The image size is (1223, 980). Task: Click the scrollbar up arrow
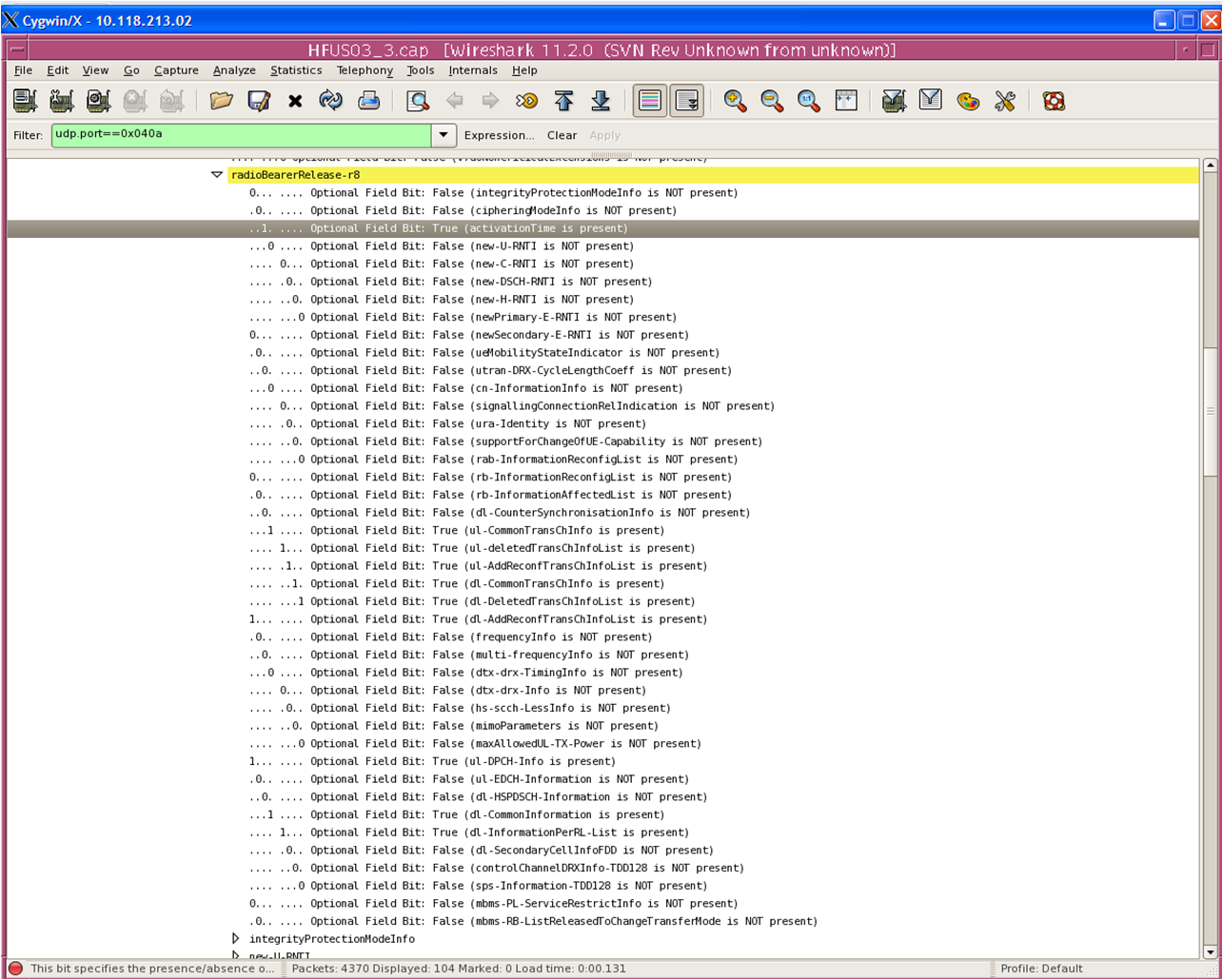[1210, 166]
